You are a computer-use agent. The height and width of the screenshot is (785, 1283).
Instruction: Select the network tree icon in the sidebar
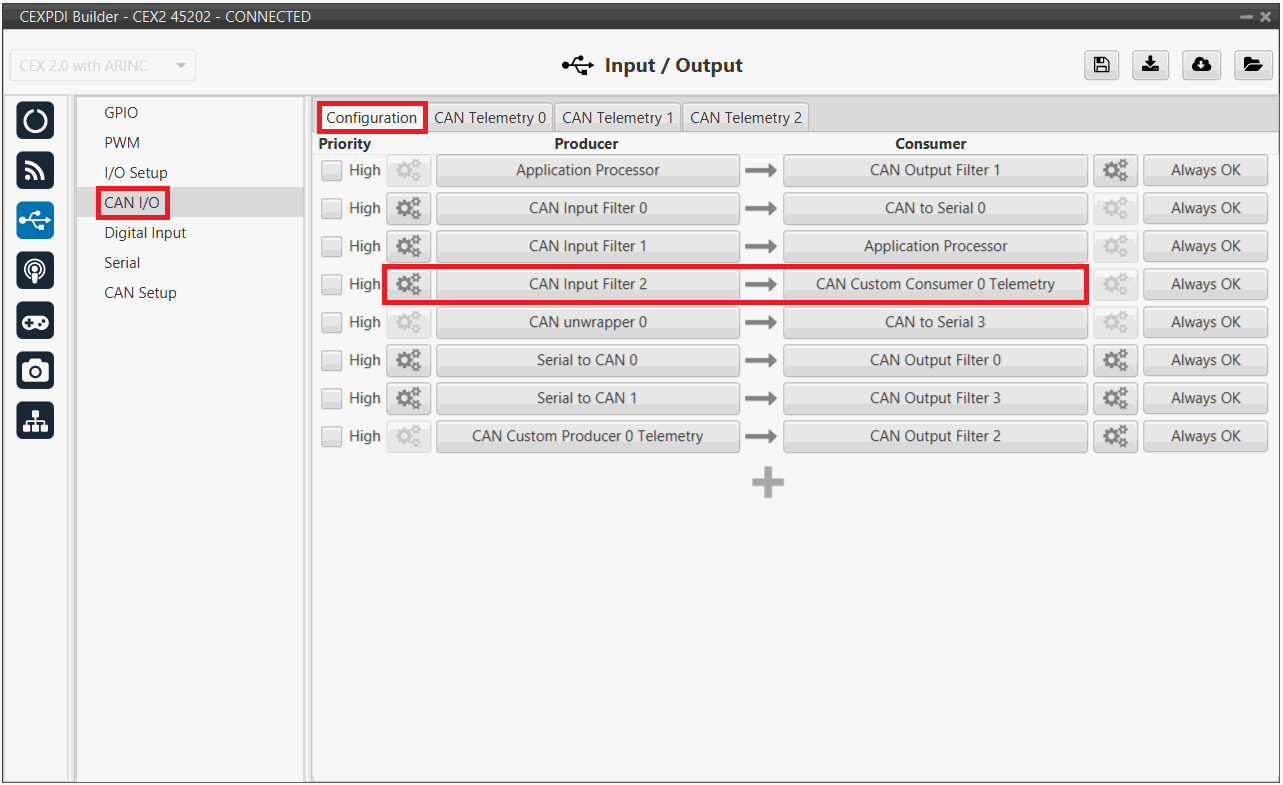[x=35, y=422]
